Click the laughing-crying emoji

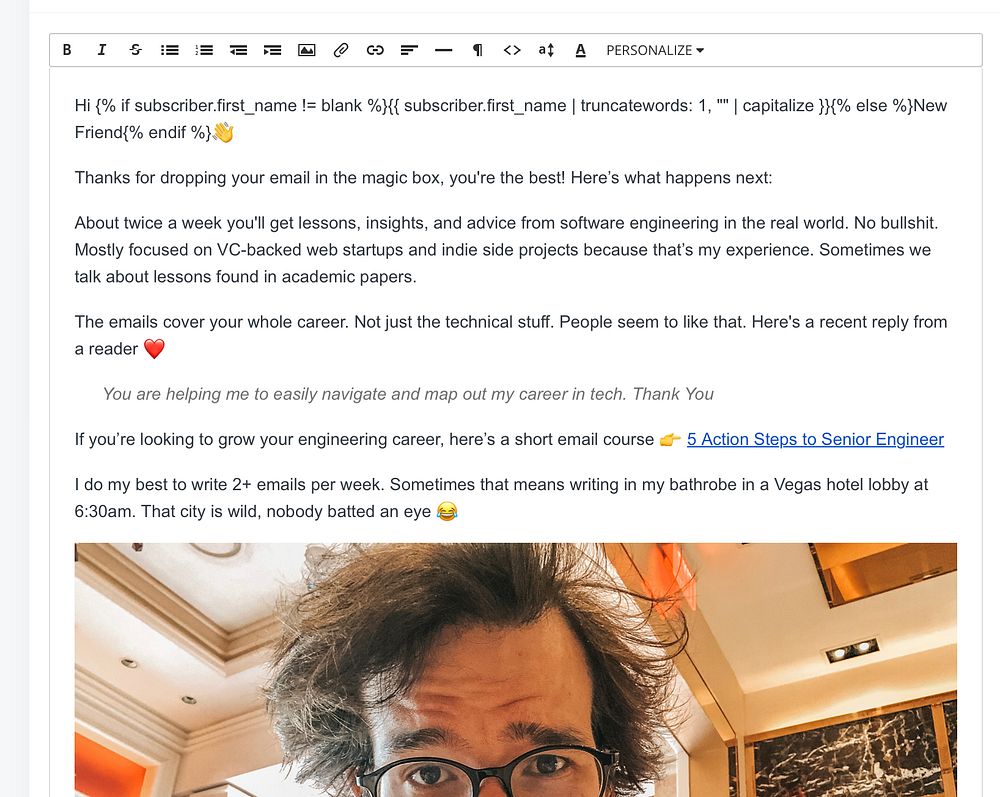tap(447, 511)
